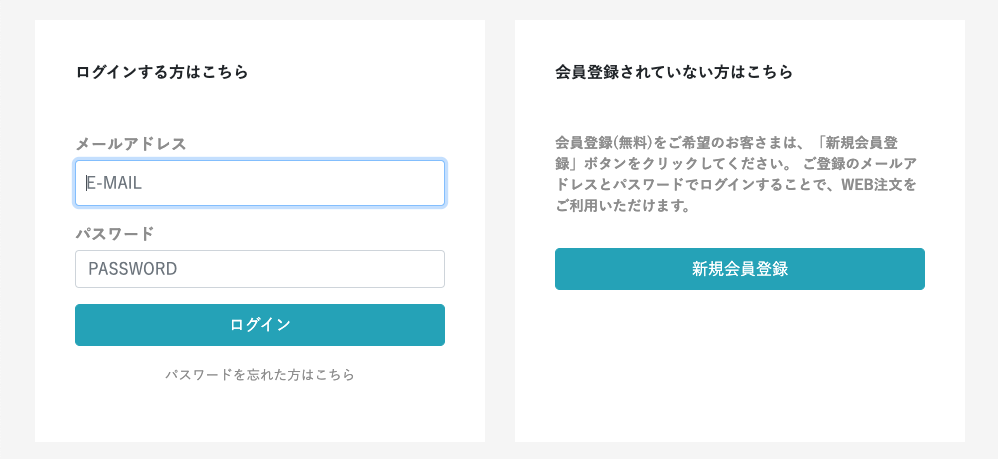Click the パスワード field label

coord(115,234)
